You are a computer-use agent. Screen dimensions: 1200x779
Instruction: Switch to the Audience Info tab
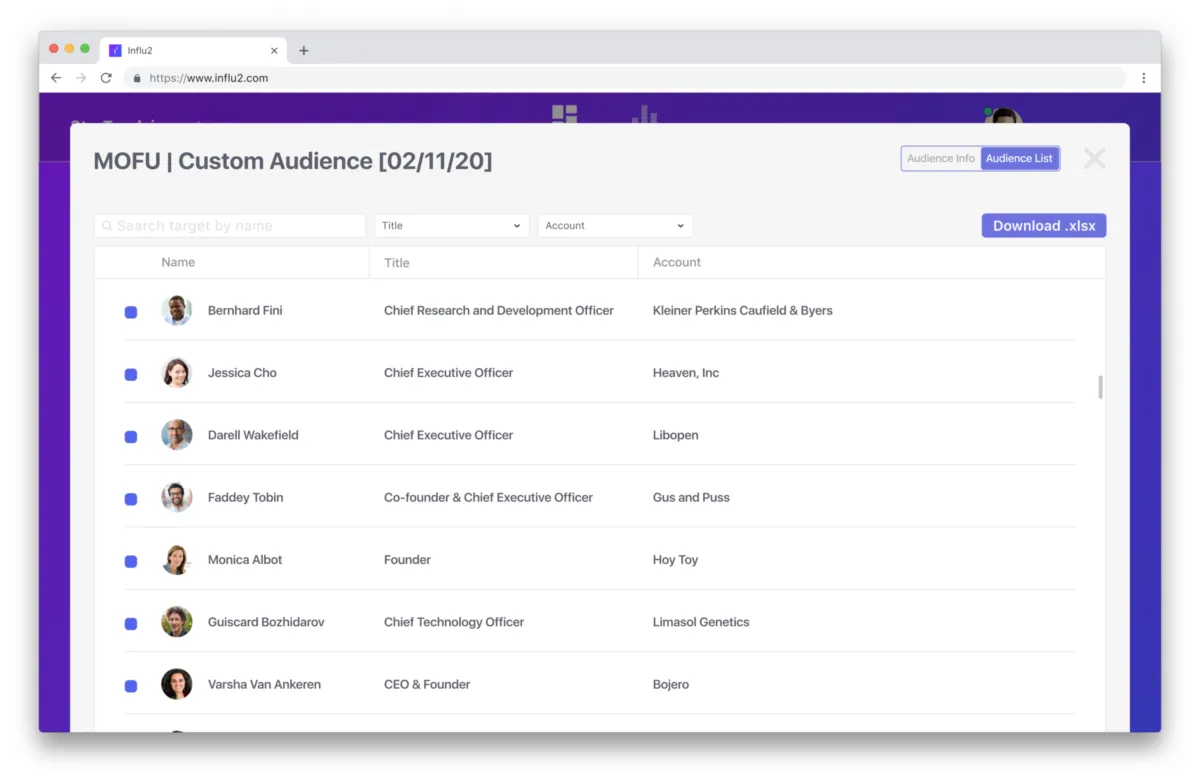941,159
